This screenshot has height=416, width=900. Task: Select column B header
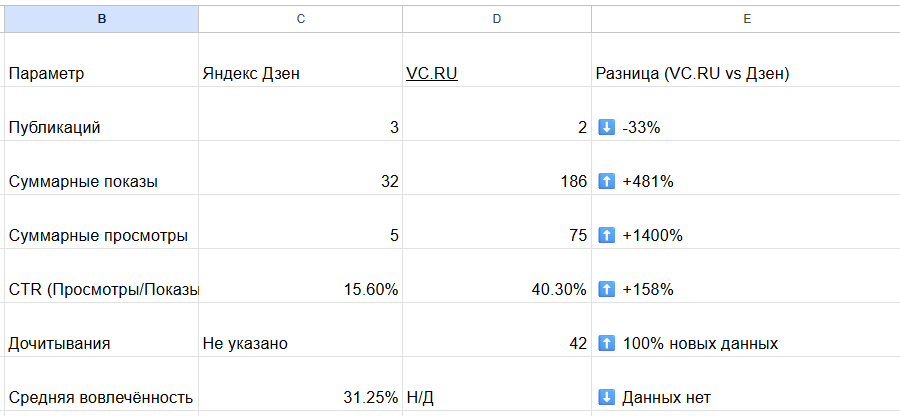(100, 19)
